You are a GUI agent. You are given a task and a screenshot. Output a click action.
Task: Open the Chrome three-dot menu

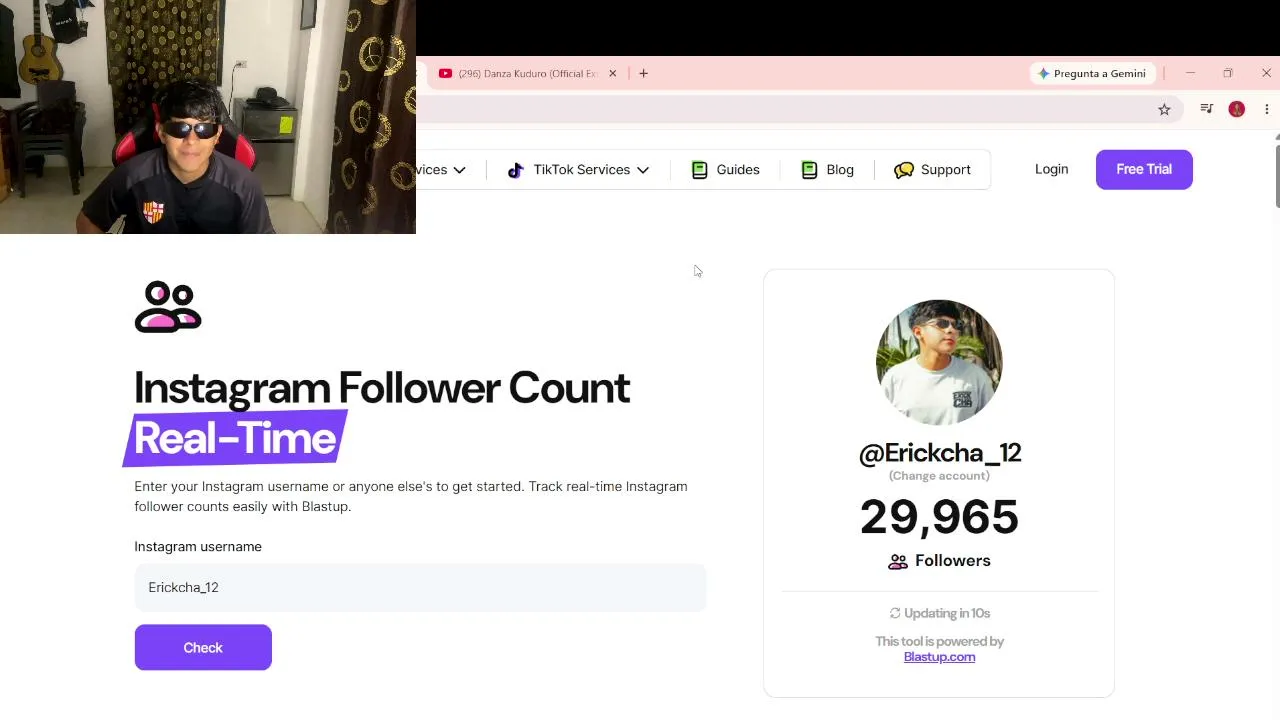click(x=1267, y=109)
